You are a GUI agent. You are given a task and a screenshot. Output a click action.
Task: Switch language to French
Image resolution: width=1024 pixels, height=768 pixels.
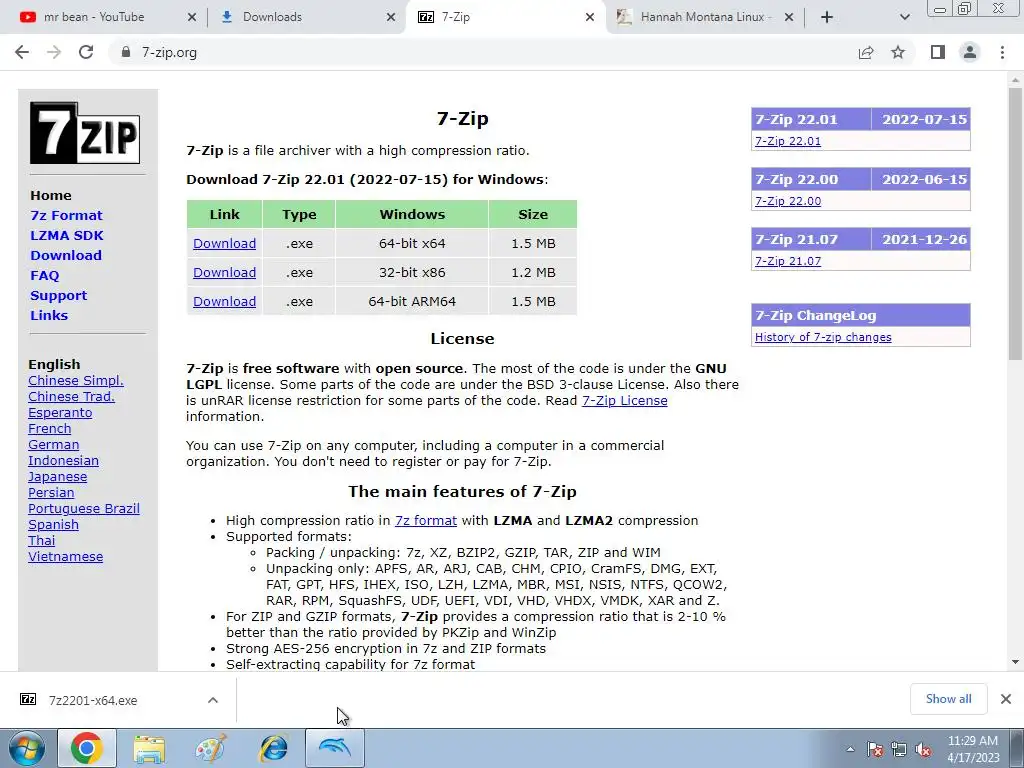[50, 428]
